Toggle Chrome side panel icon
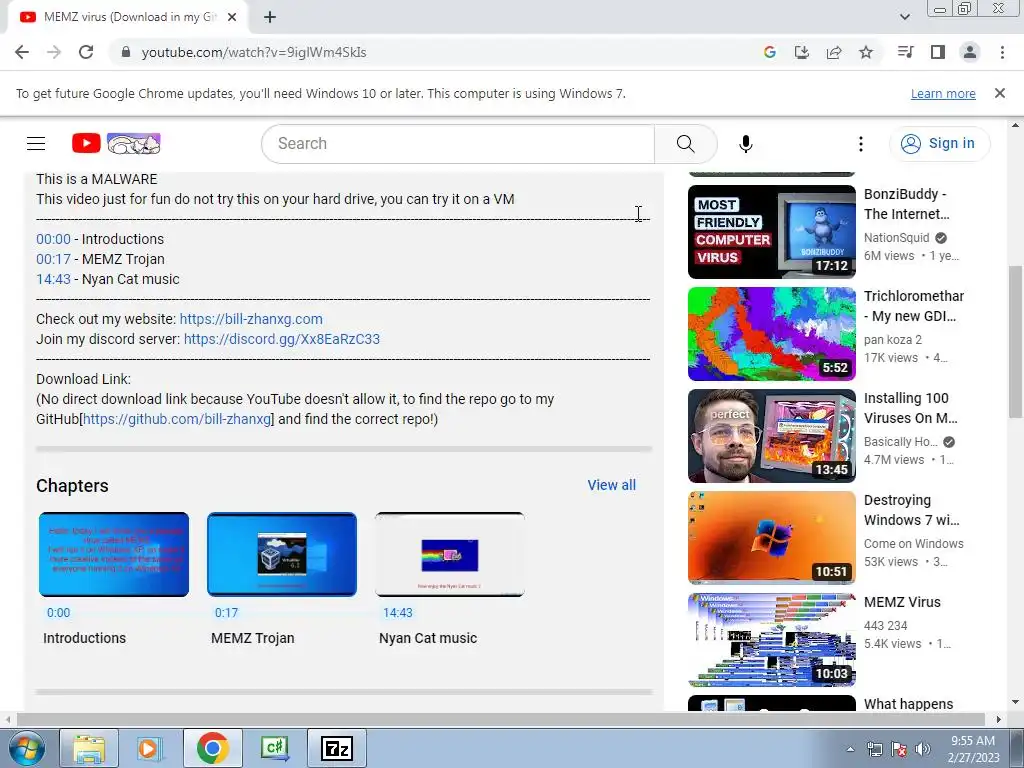This screenshot has height=768, width=1024. (938, 52)
